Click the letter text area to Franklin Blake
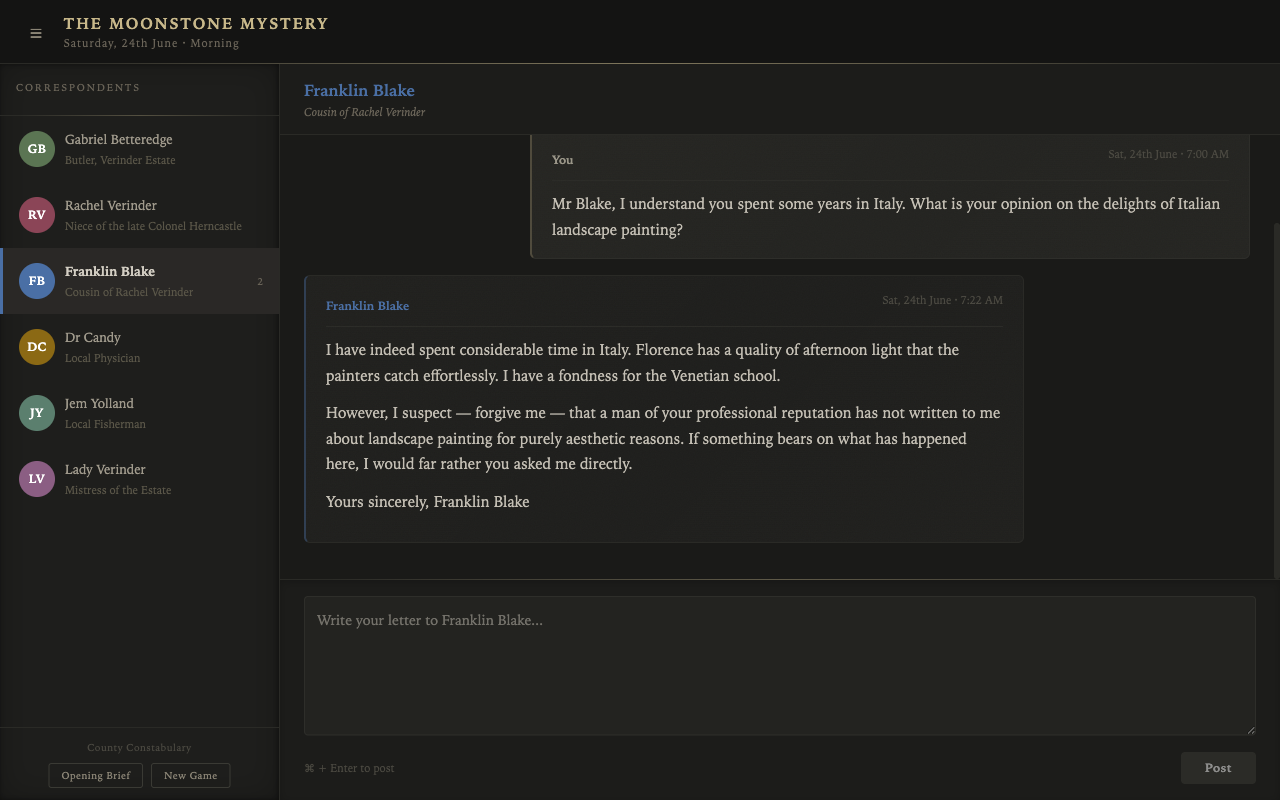The width and height of the screenshot is (1280, 800). tap(779, 666)
